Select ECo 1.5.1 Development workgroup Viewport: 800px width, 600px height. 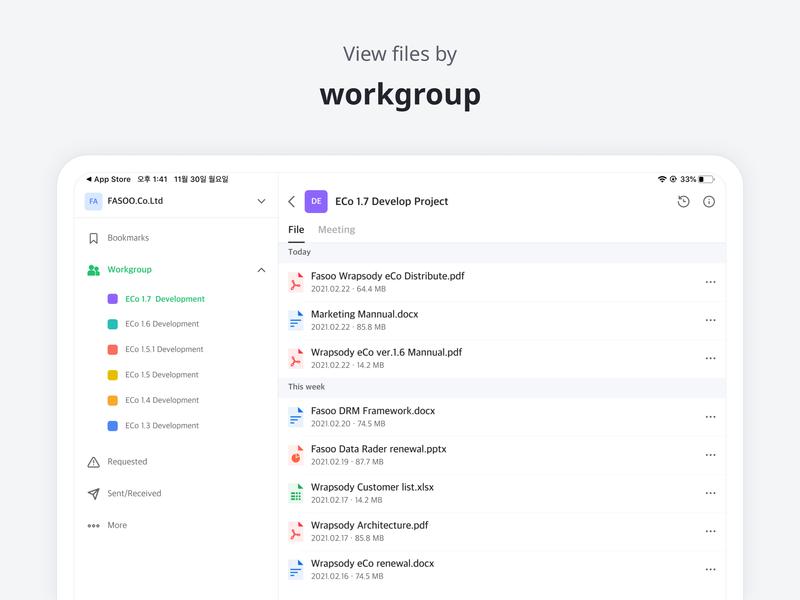click(x=164, y=349)
